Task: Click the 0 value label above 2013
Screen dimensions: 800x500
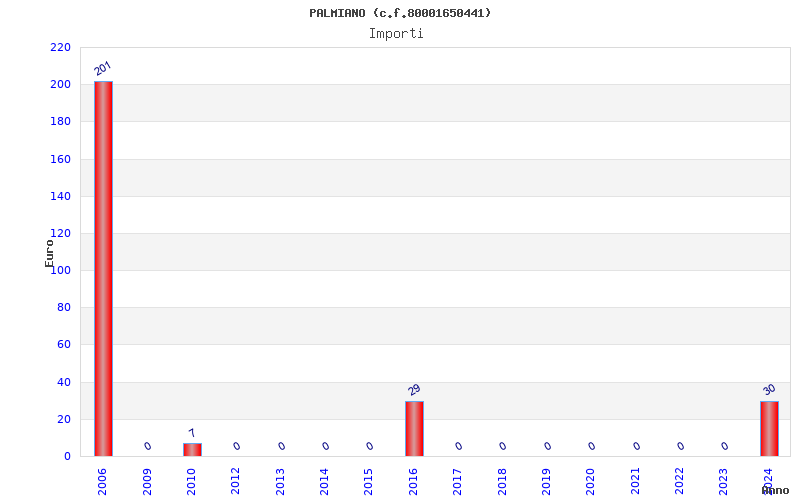Action: [282, 446]
